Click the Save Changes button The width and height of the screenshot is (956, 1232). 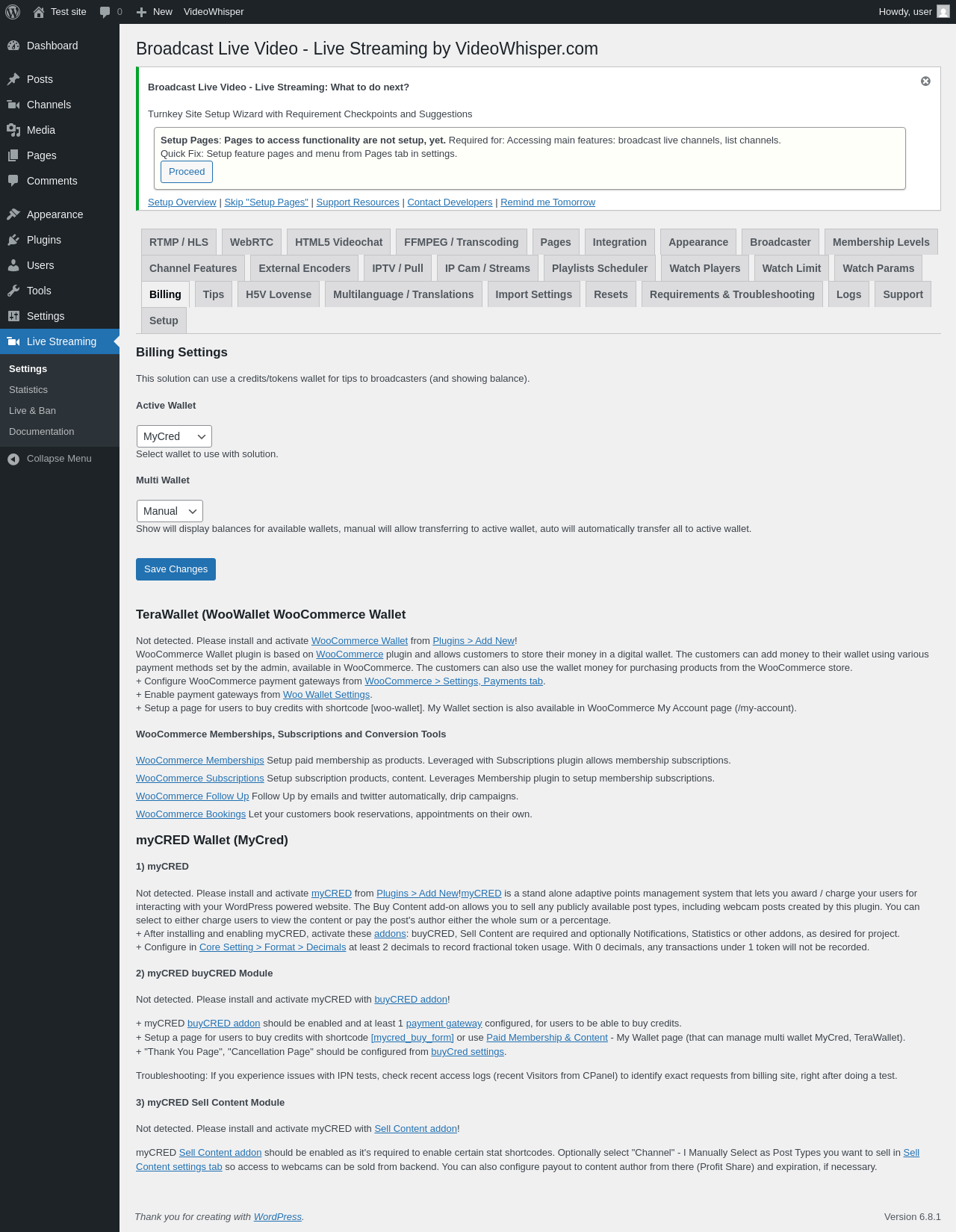tap(176, 569)
